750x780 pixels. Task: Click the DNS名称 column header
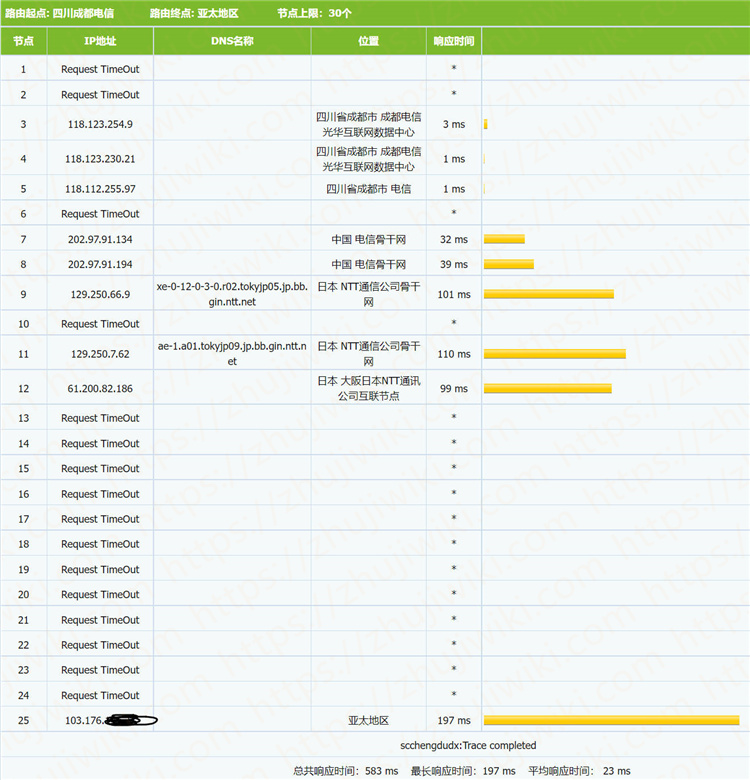tap(232, 41)
